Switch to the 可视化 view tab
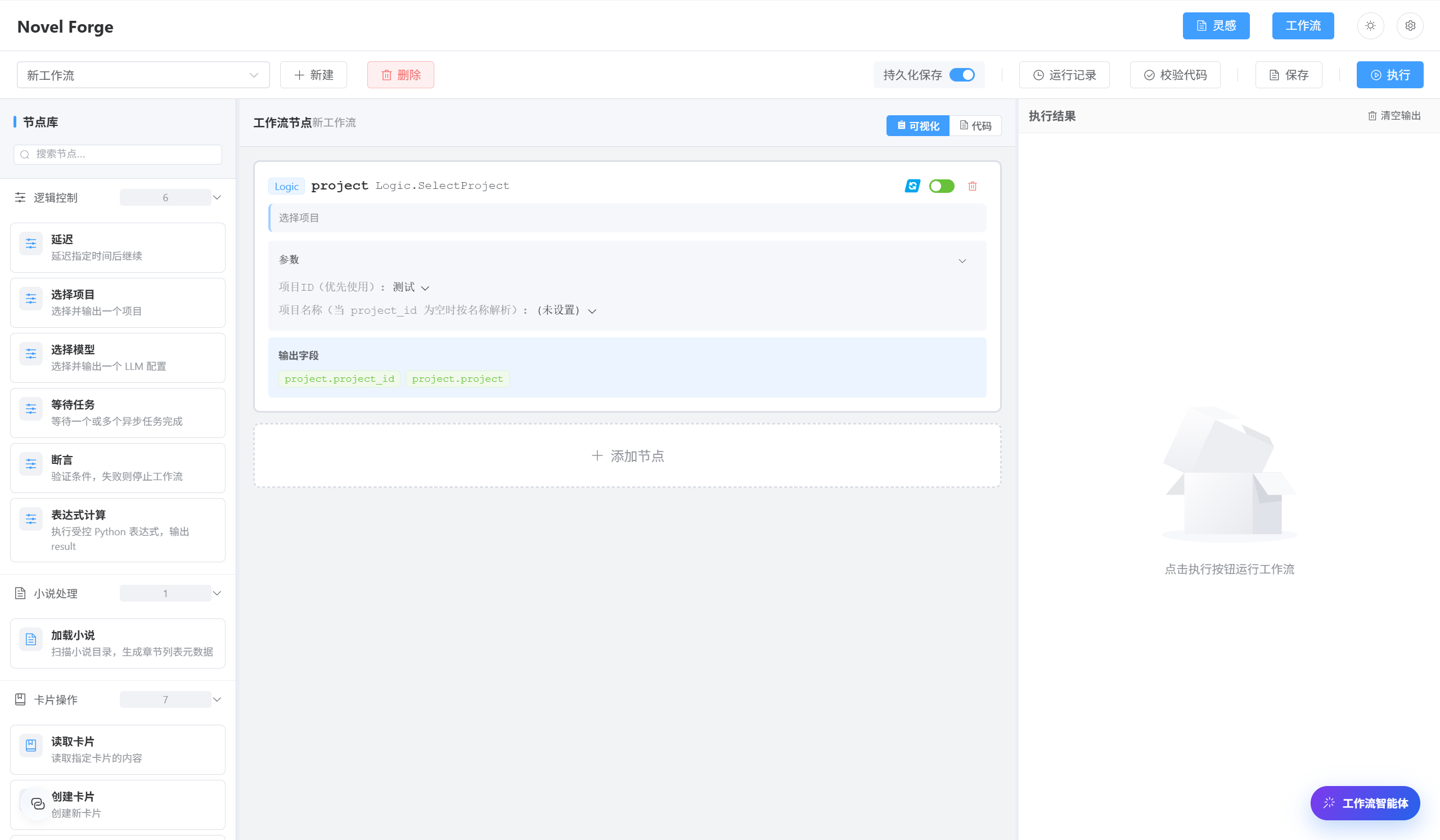Screen dimensions: 1440x840 [x=917, y=125]
